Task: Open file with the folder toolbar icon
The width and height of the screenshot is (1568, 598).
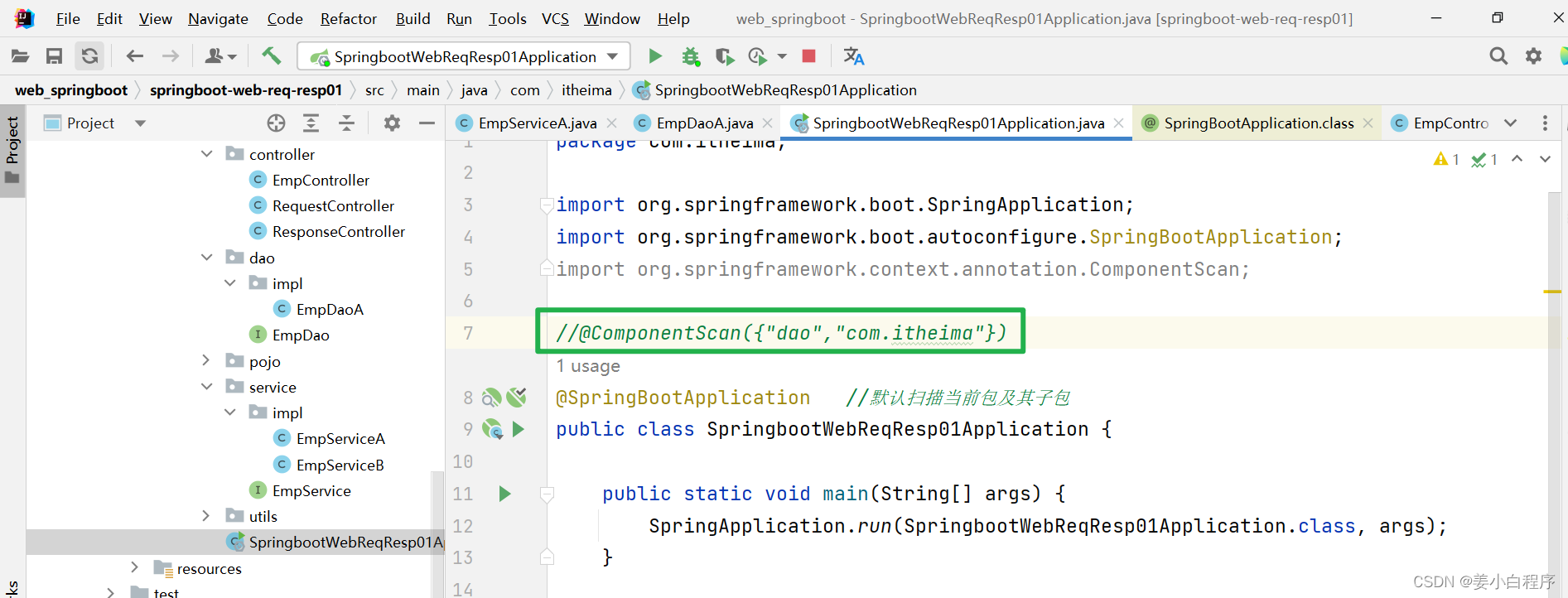Action: (x=20, y=56)
